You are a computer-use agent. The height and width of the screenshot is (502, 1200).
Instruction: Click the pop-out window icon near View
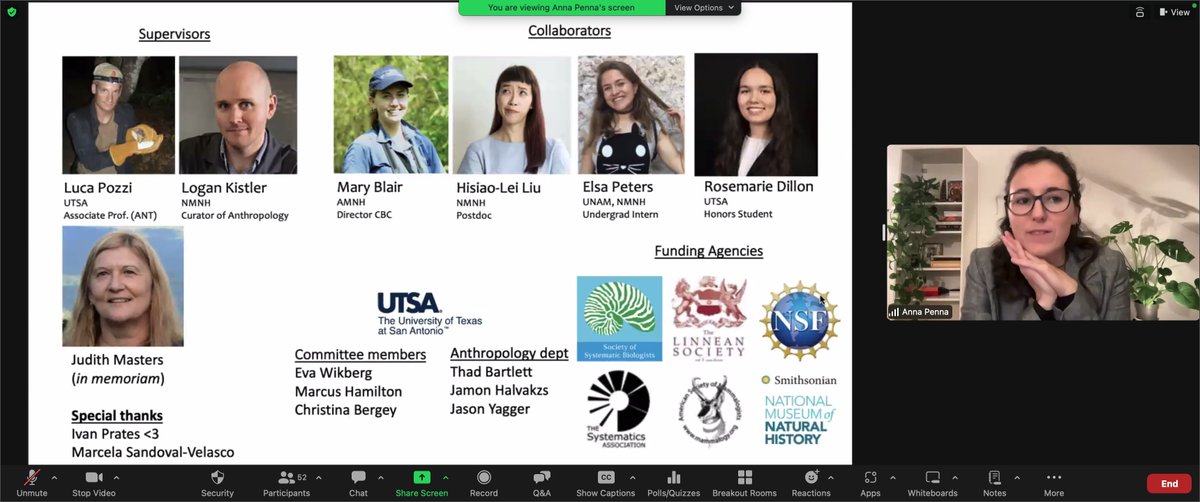point(1140,12)
